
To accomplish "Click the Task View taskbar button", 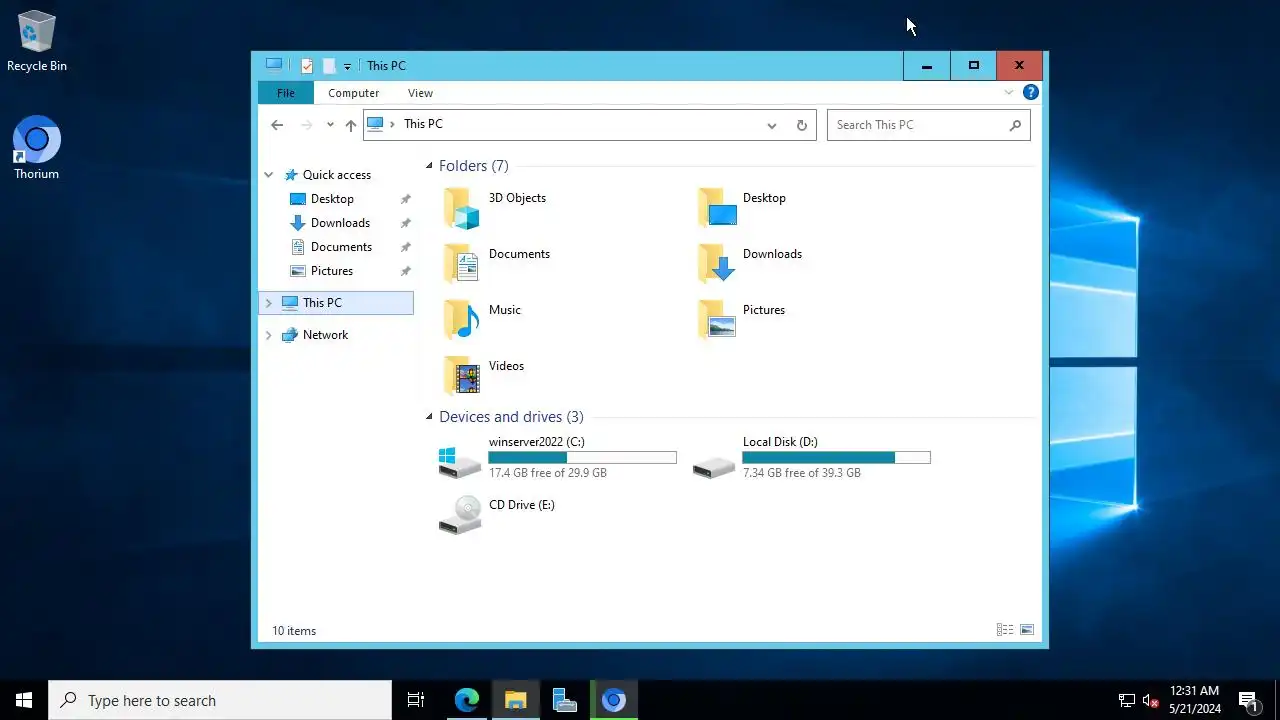I will [x=416, y=700].
